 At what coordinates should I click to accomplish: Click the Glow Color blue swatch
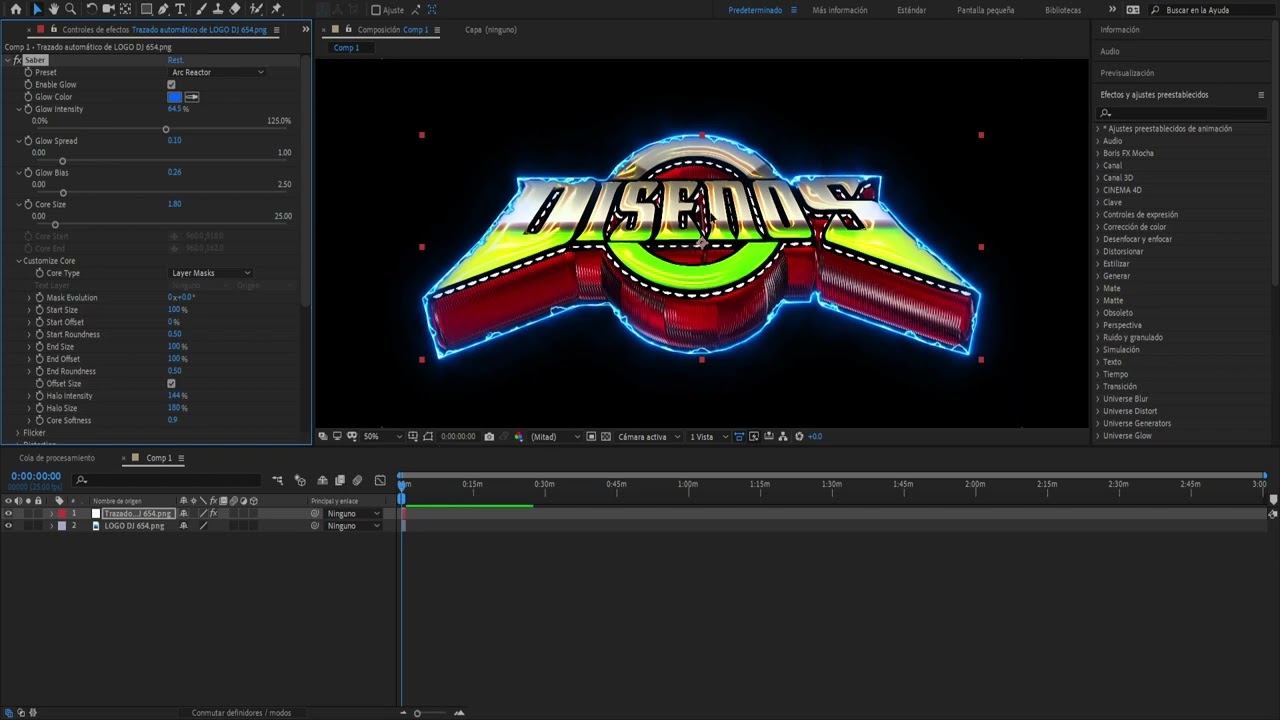click(175, 97)
